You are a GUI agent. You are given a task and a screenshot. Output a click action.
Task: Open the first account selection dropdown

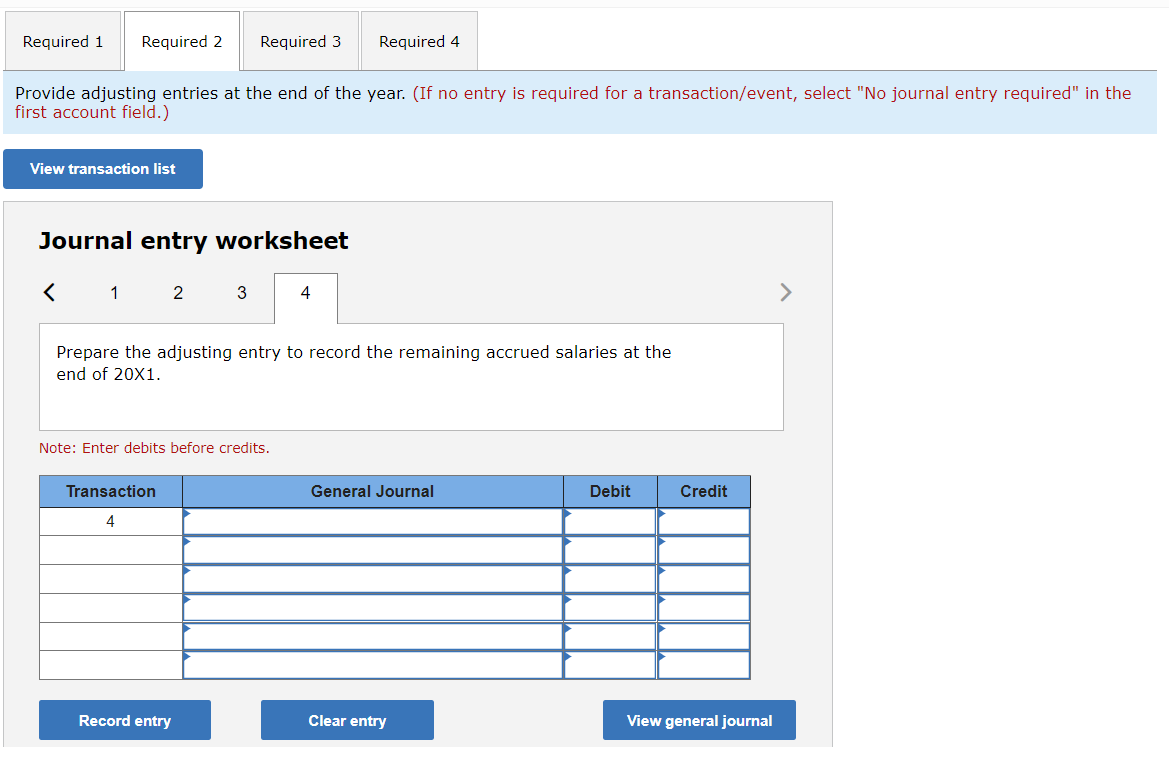tap(186, 520)
